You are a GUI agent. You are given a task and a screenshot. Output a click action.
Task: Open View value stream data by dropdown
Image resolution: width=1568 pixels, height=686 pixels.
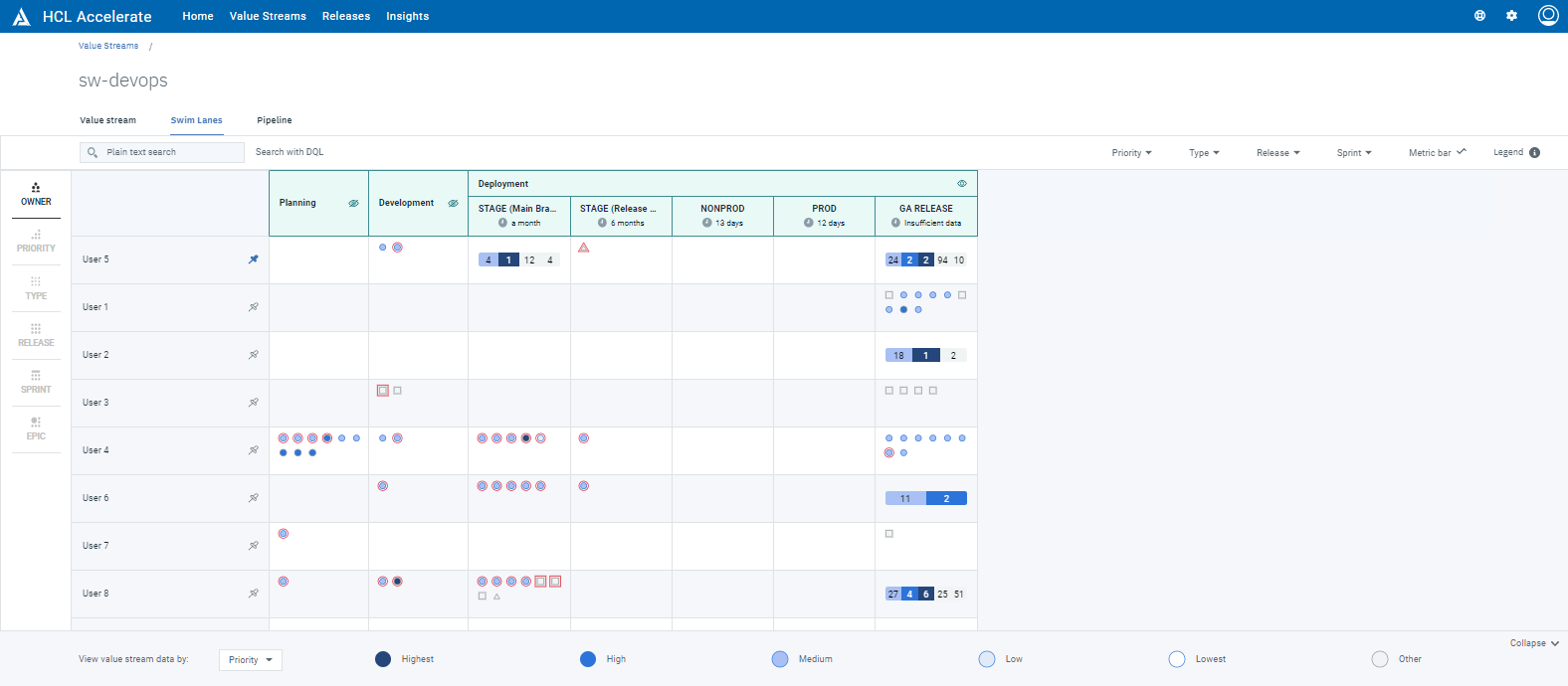251,660
